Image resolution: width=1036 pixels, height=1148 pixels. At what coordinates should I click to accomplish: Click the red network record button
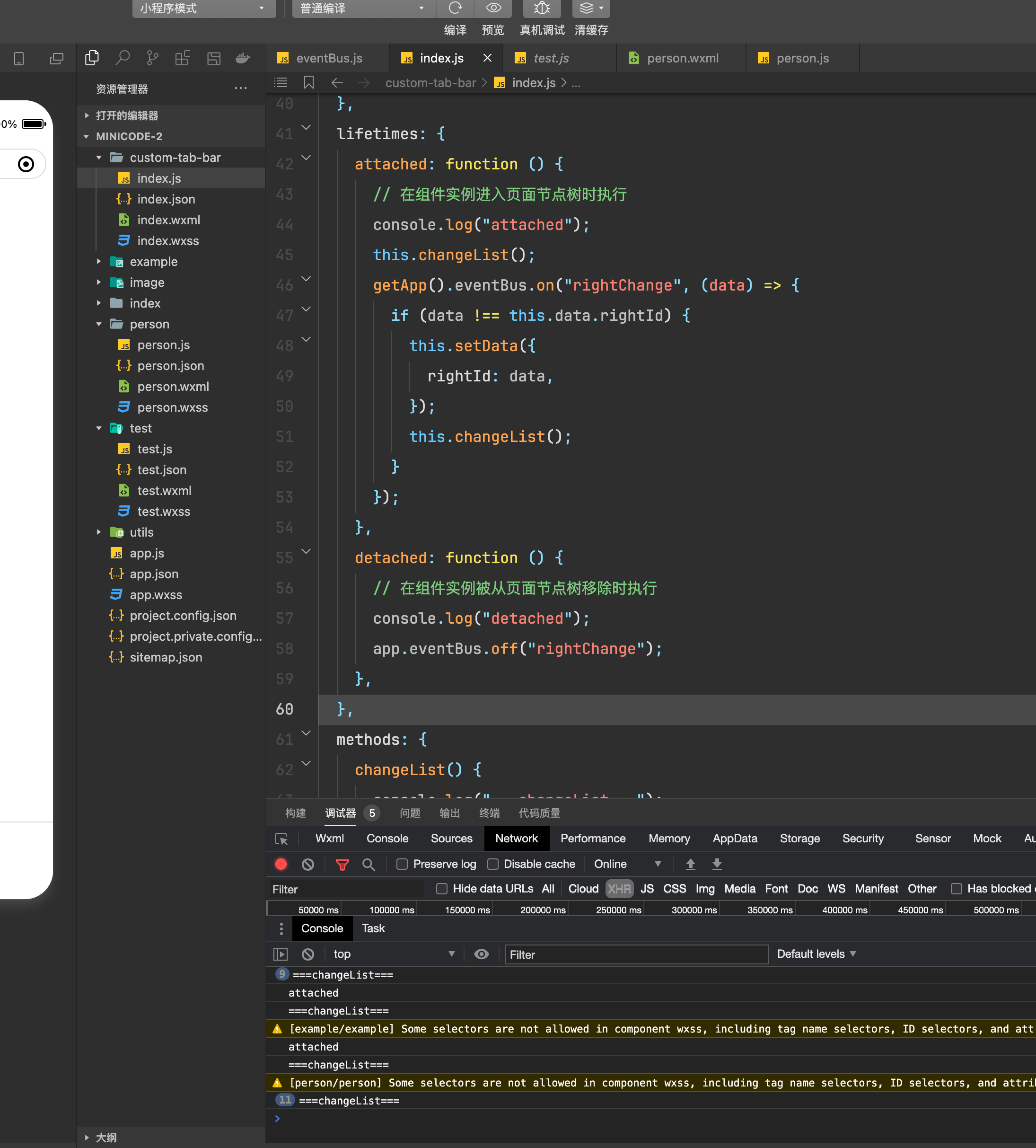click(281, 864)
